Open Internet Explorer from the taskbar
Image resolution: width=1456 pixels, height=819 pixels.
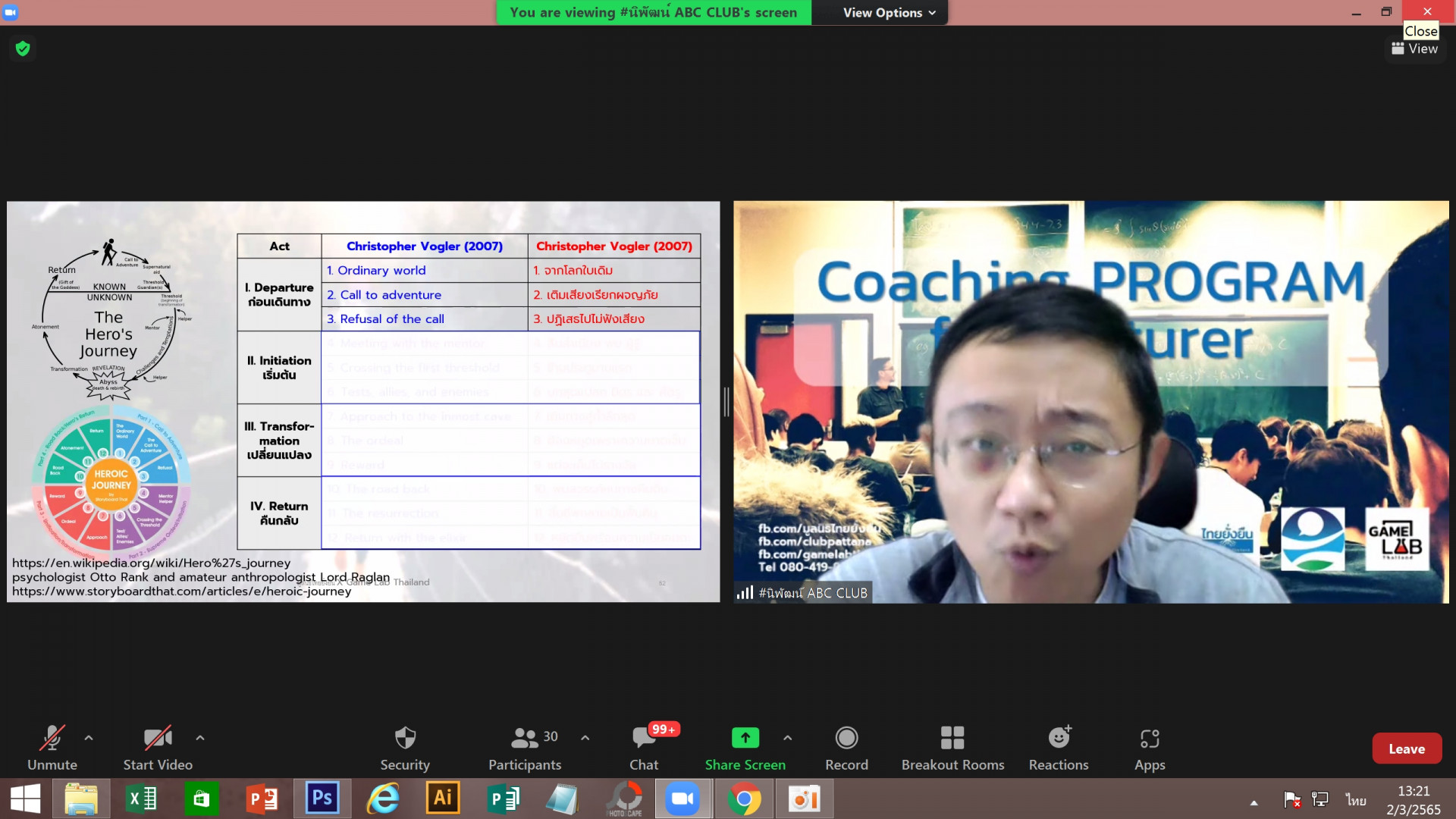click(x=382, y=799)
